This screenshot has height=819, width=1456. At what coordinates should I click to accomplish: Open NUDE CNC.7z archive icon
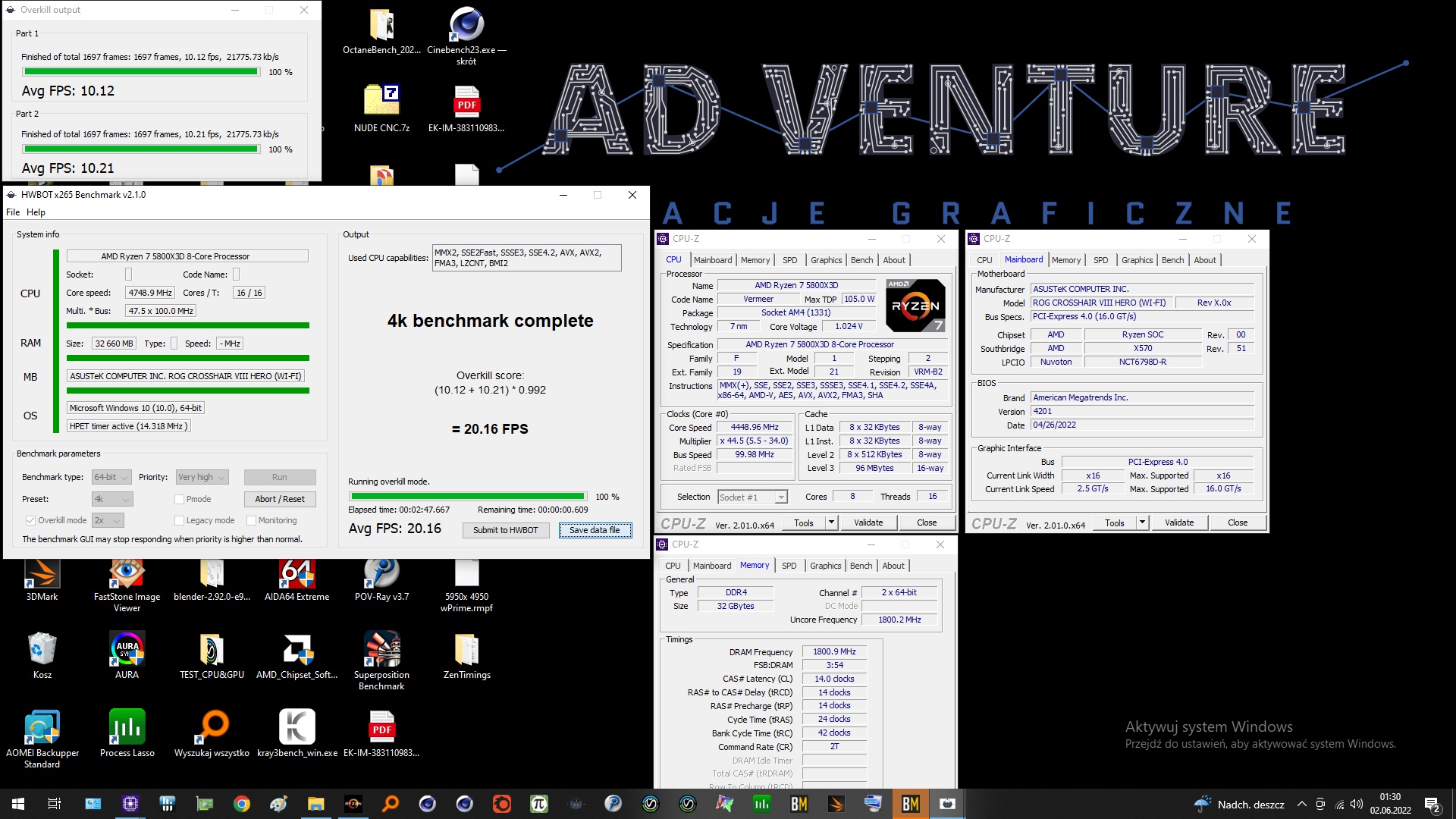coord(381,108)
